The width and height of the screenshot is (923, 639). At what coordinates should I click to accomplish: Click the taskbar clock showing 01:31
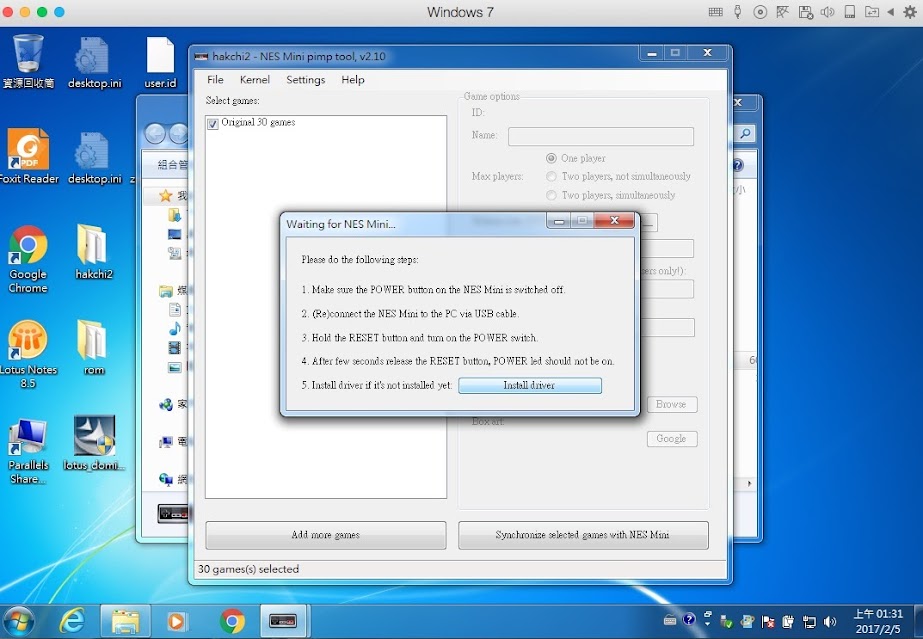878,621
